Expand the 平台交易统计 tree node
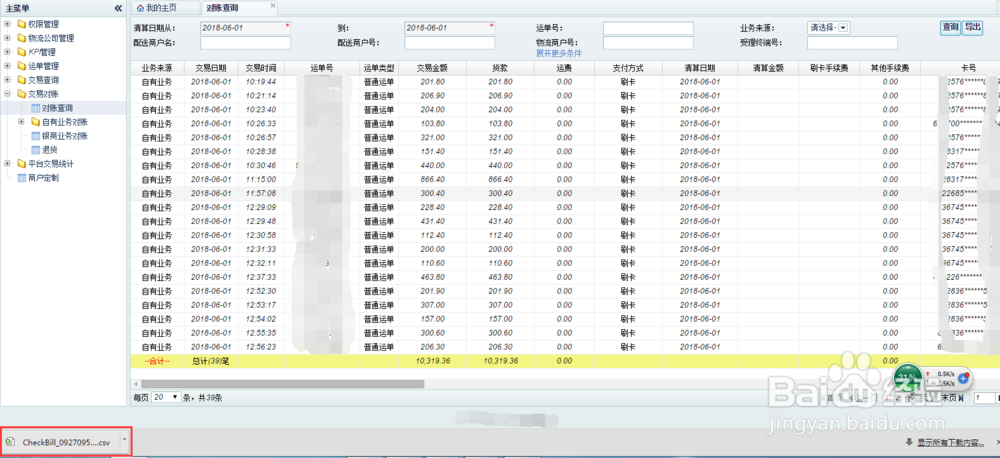The image size is (1000, 458). 7,164
